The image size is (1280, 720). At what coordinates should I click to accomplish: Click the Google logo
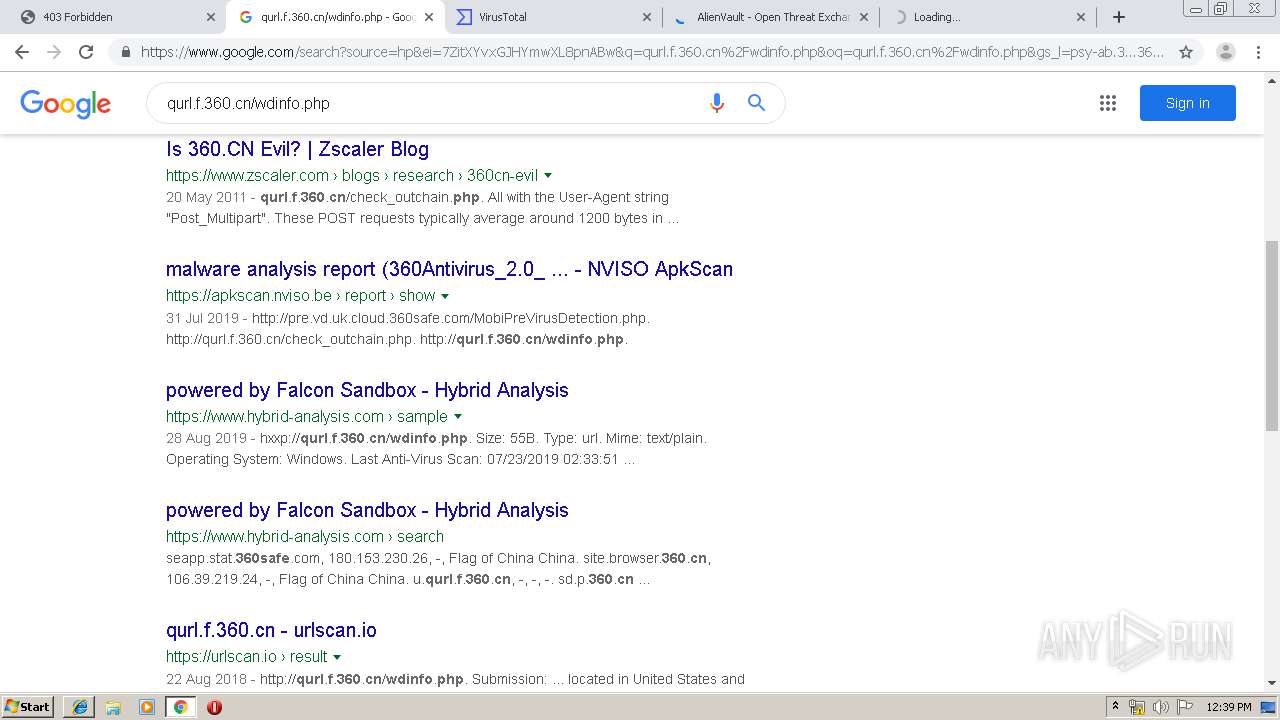(x=65, y=104)
